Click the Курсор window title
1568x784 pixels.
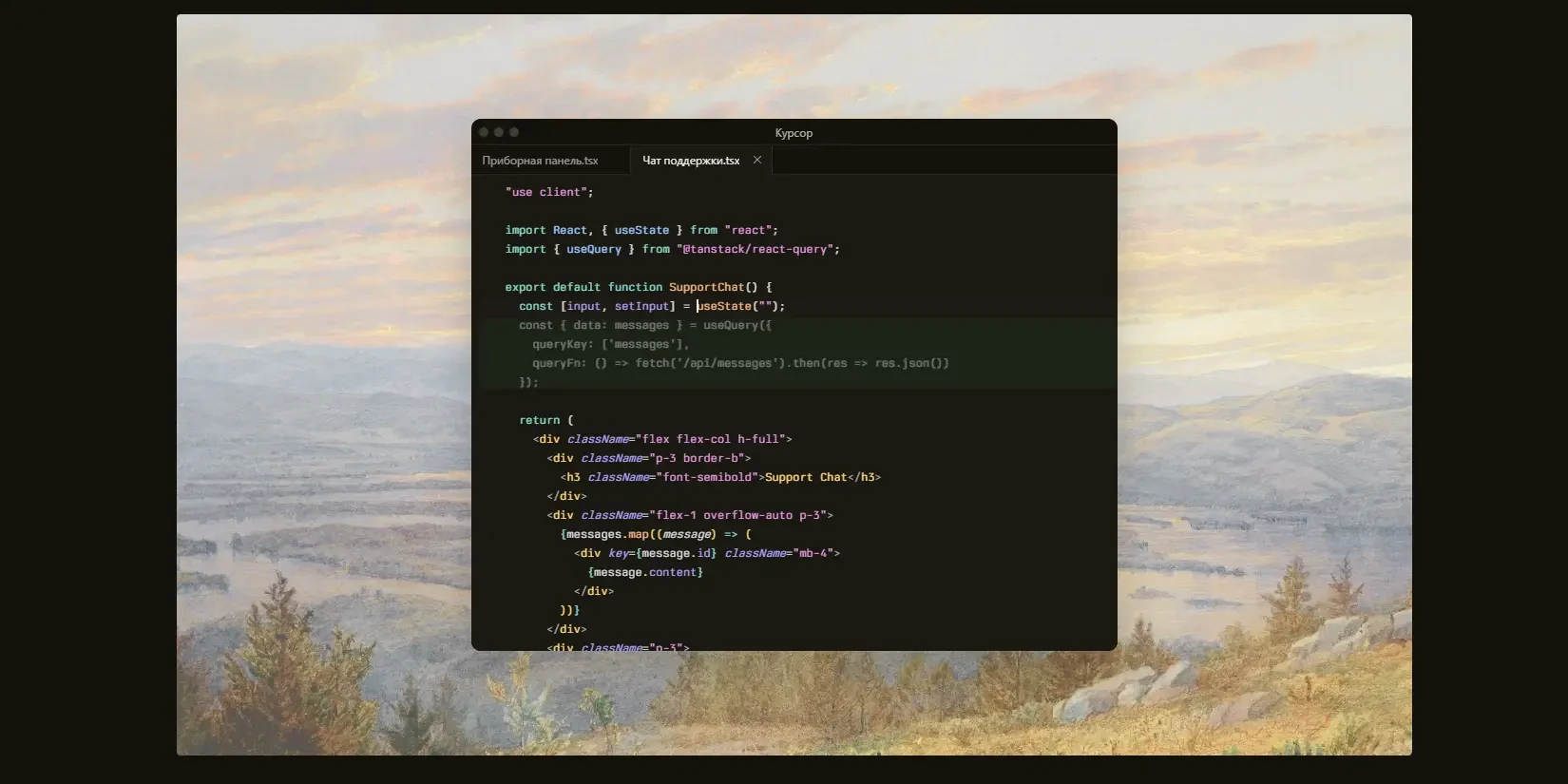(x=794, y=133)
